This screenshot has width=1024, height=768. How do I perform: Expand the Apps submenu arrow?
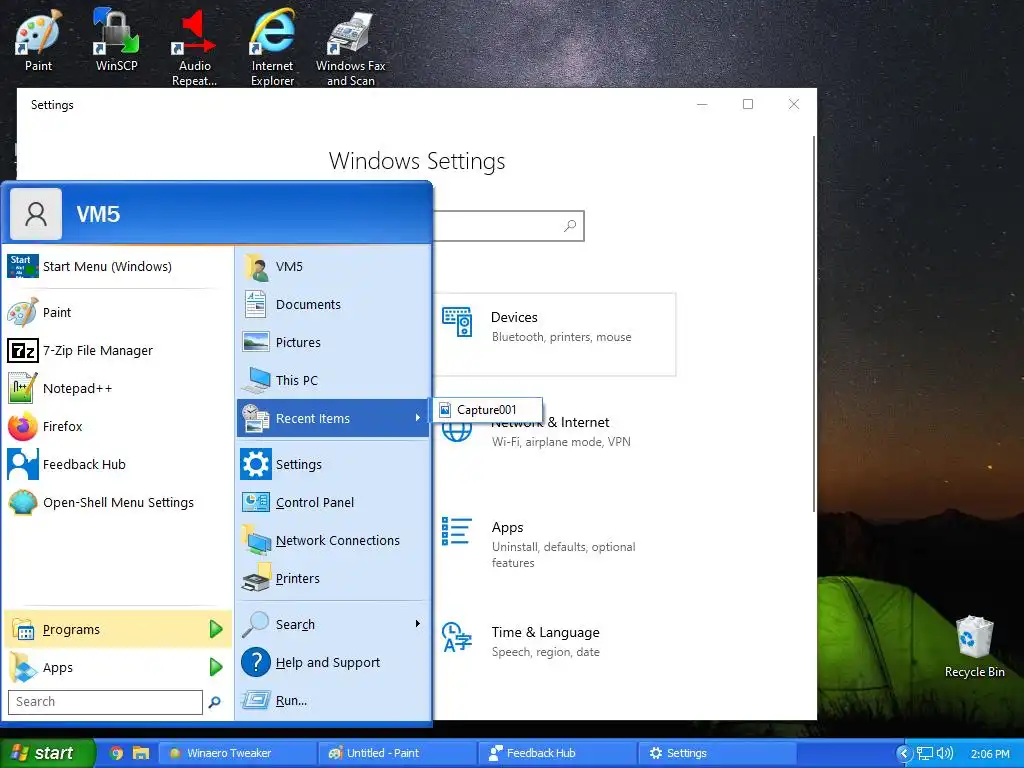(216, 667)
